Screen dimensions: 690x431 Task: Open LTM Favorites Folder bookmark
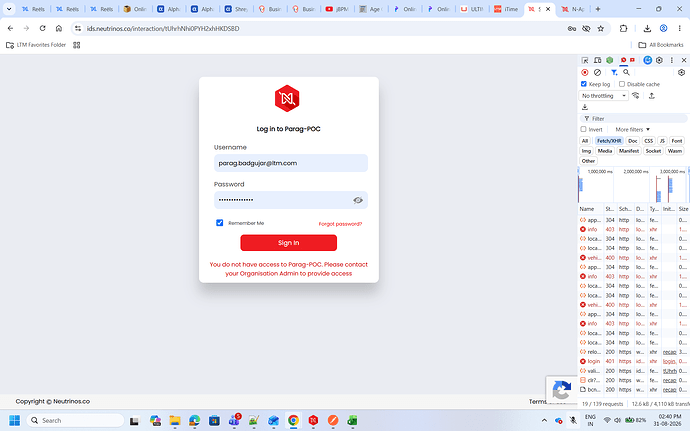pos(36,45)
